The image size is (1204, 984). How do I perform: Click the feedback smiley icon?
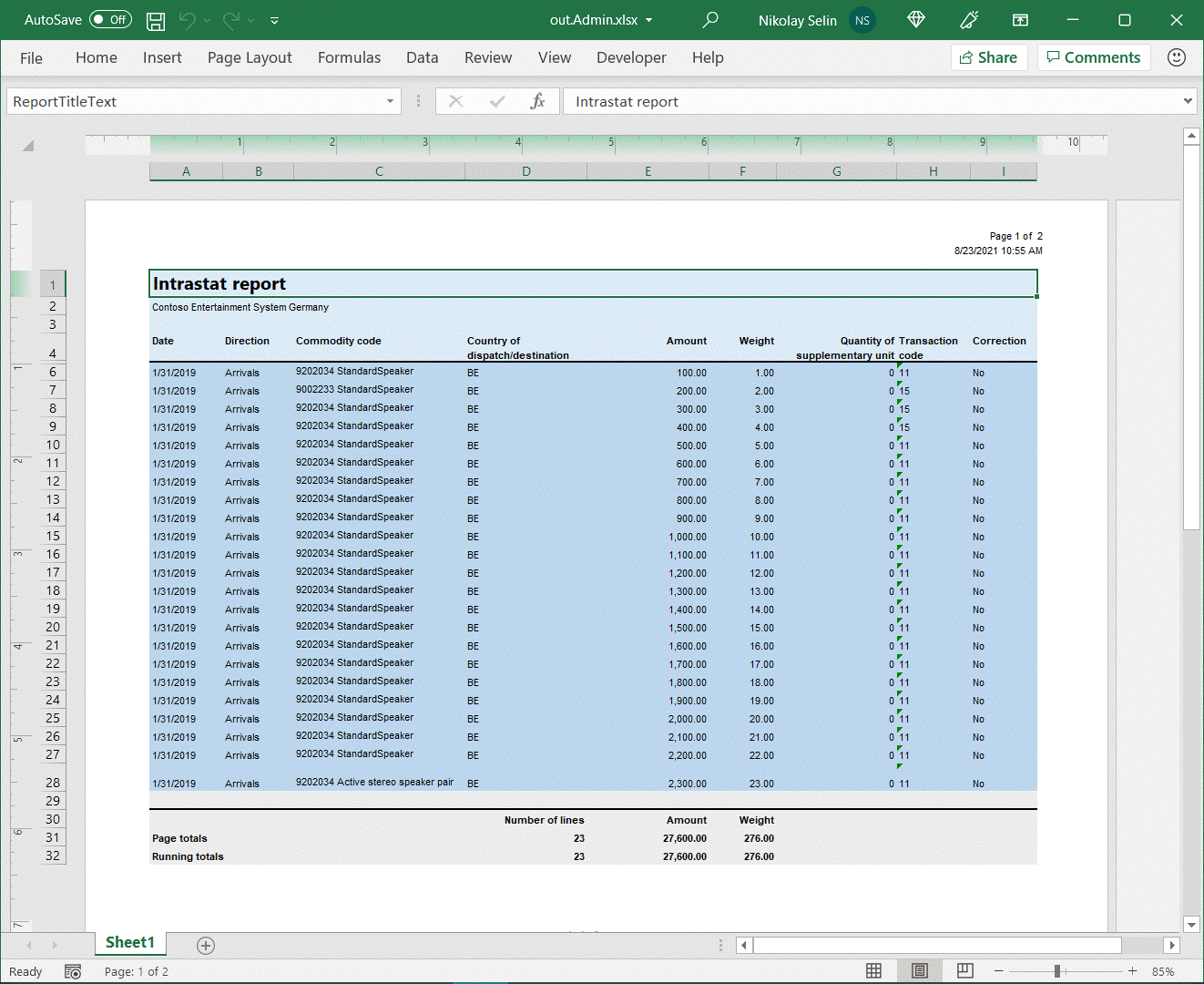(x=1176, y=56)
